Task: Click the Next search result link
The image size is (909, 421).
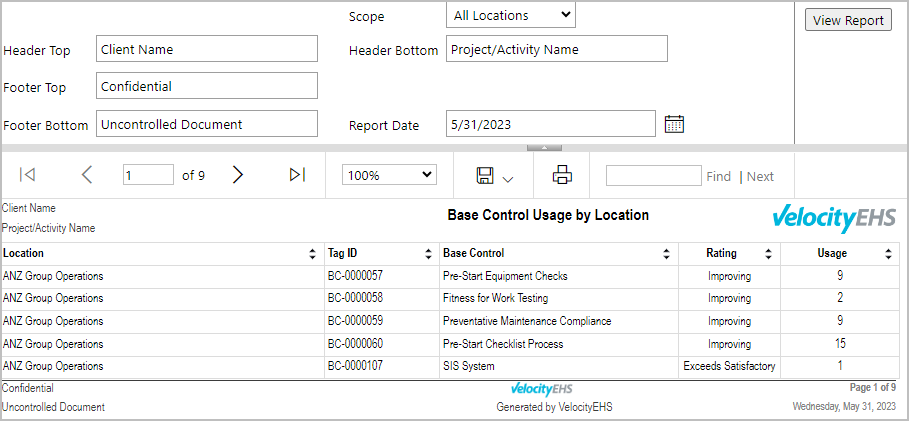Action: (x=760, y=176)
